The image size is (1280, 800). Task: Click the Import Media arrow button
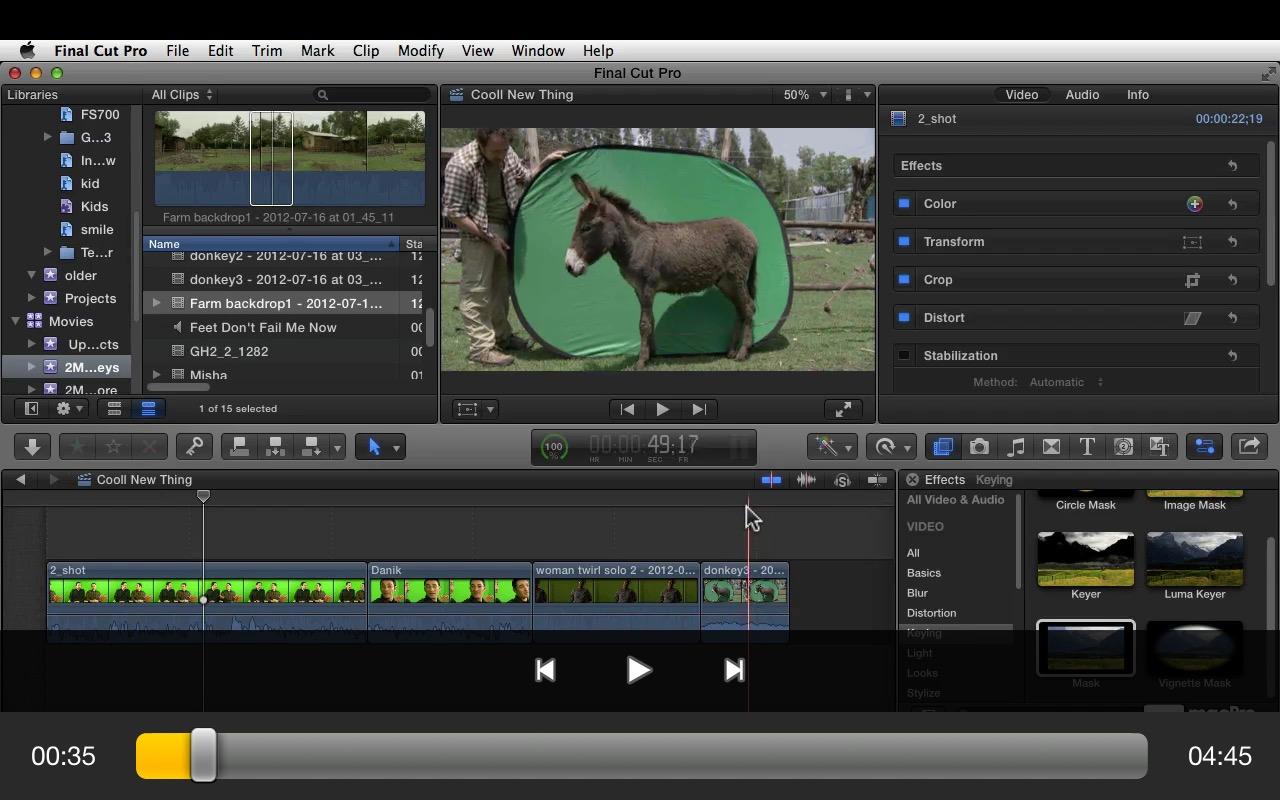pos(32,447)
